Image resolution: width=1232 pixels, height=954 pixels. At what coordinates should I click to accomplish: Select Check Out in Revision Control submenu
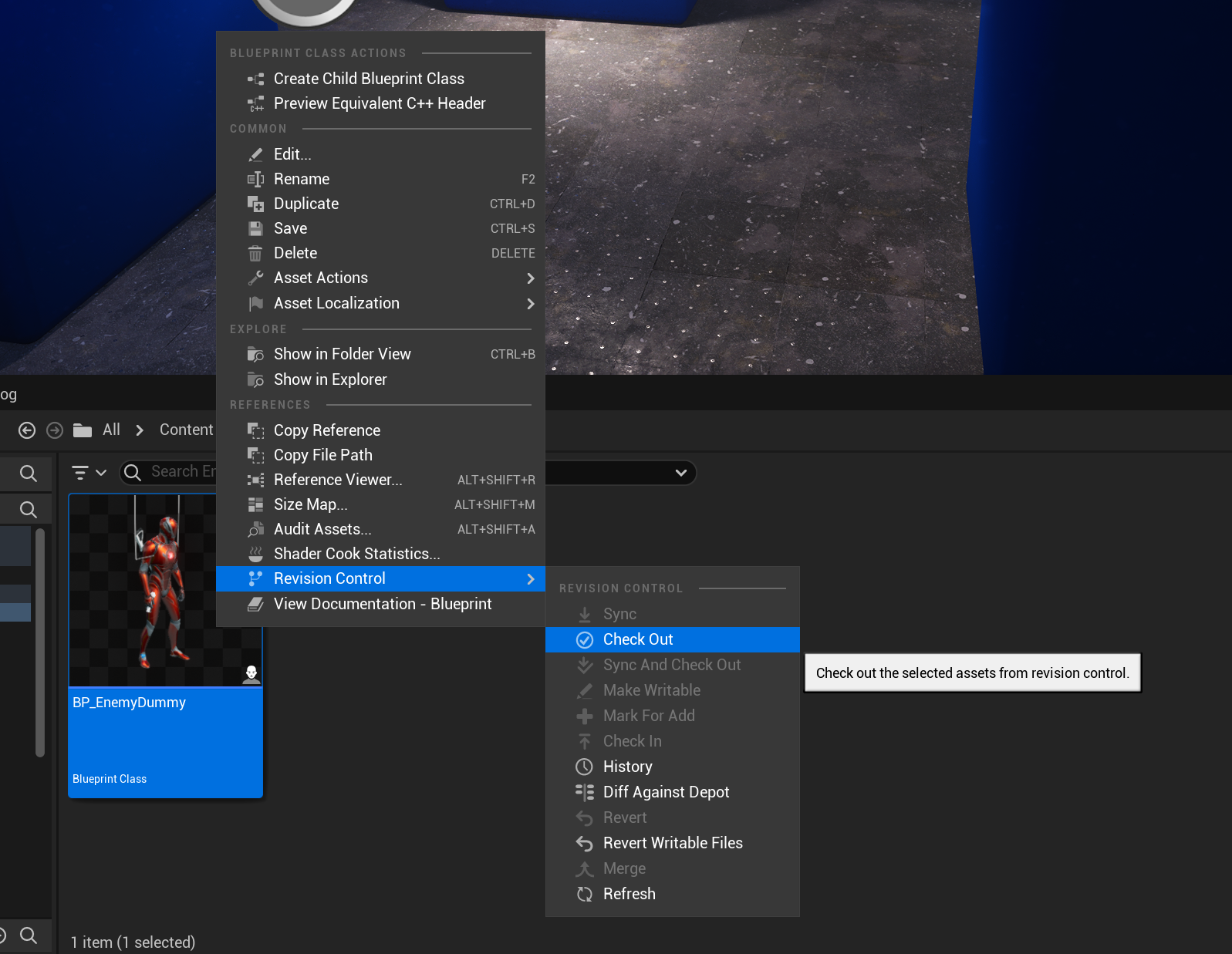[x=673, y=639]
